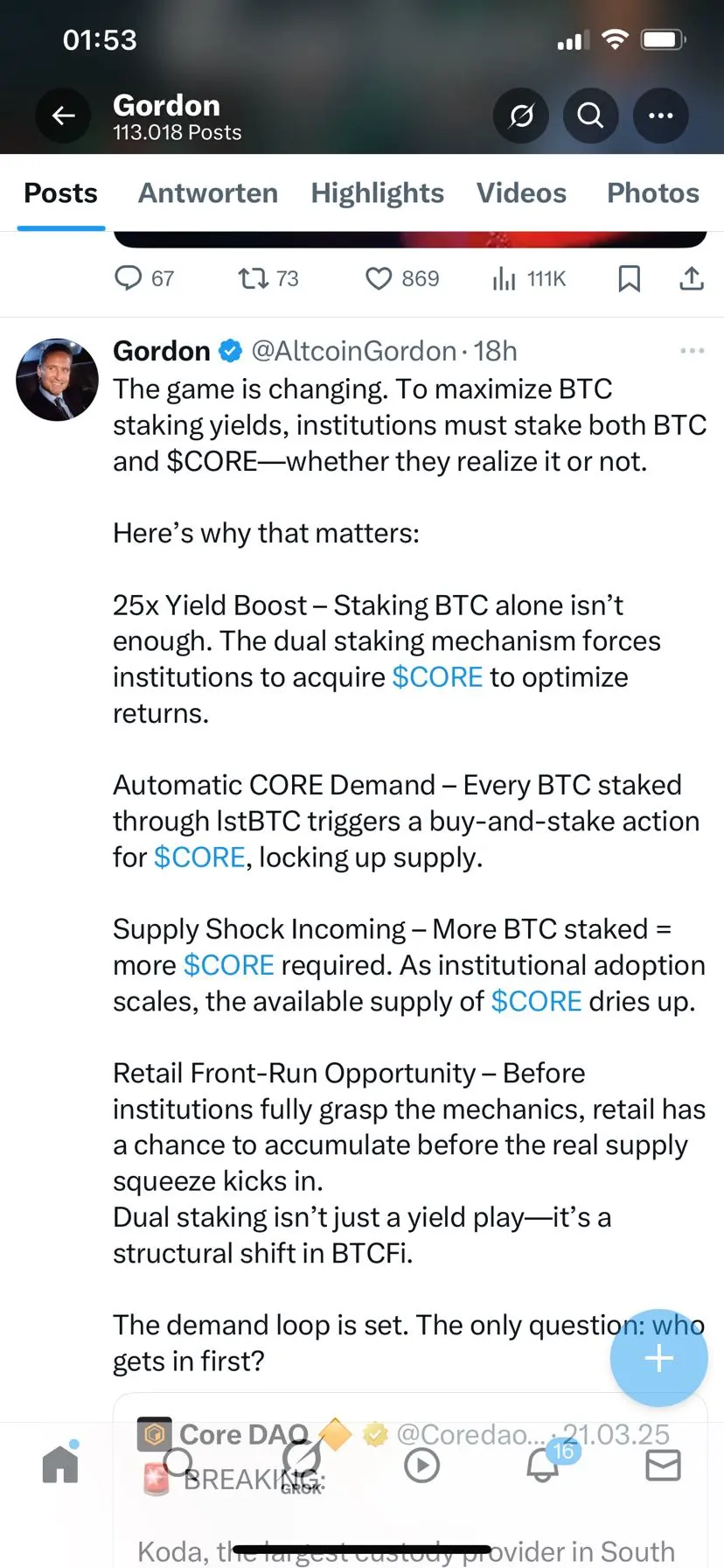The height and width of the screenshot is (1568, 724).
Task: Tap the back arrow button
Action: click(x=63, y=115)
